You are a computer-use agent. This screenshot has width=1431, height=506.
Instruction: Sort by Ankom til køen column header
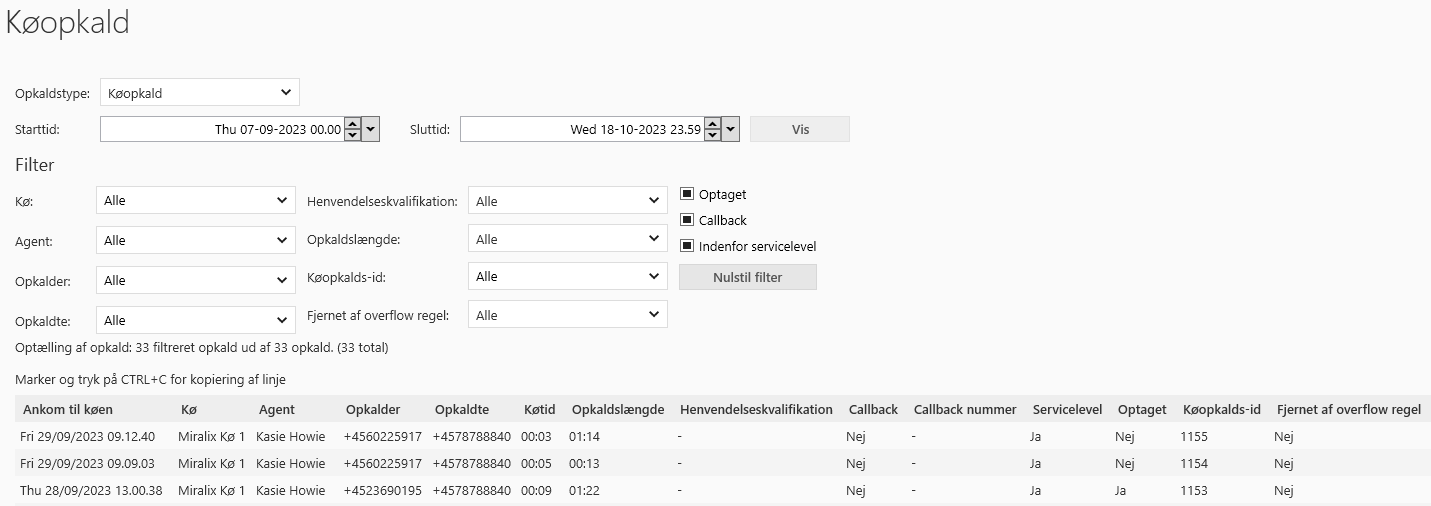pyautogui.click(x=68, y=409)
